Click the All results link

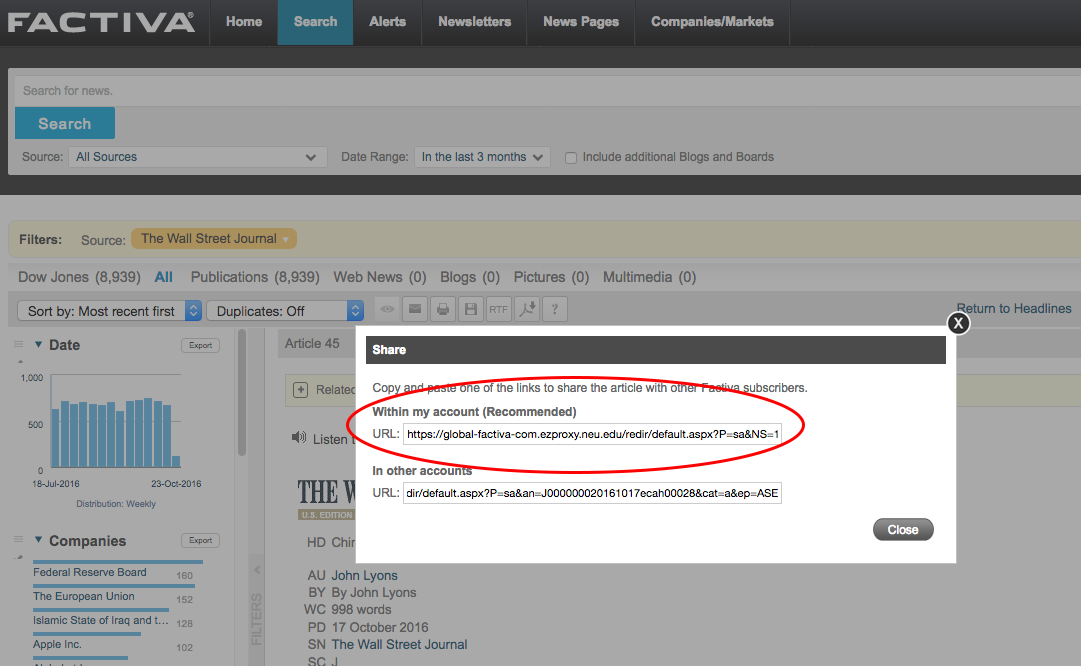[163, 277]
